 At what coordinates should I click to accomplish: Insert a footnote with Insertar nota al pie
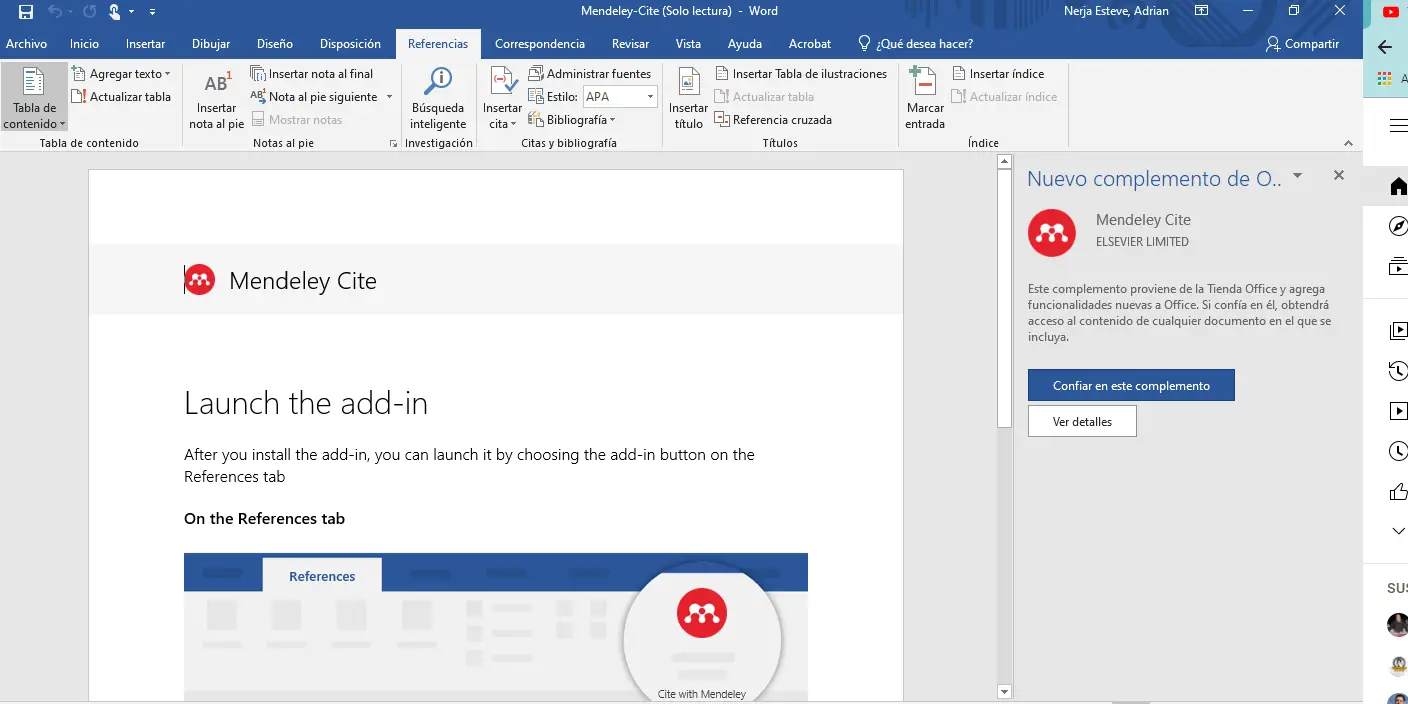point(217,98)
